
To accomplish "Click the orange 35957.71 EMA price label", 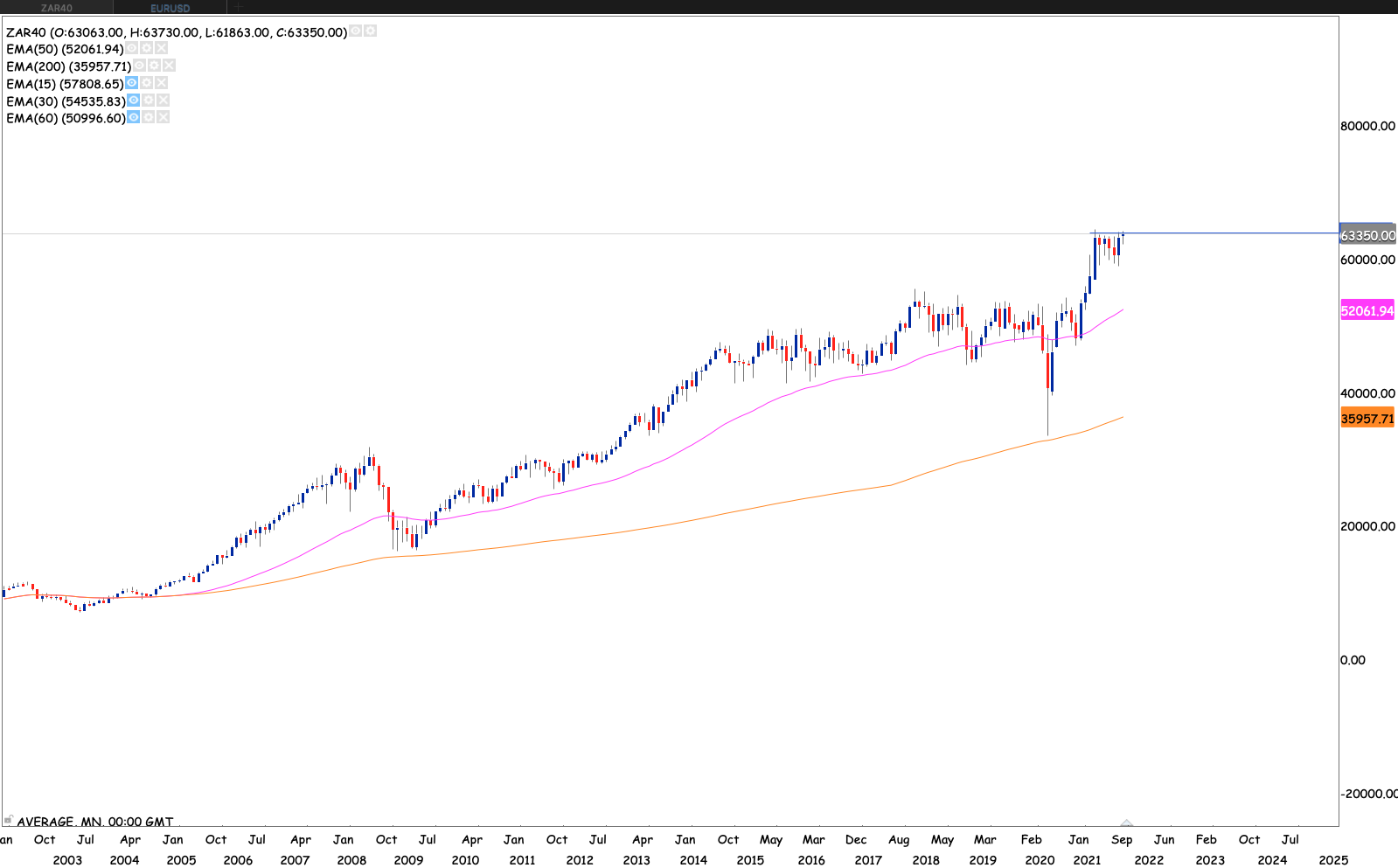I will [x=1367, y=419].
